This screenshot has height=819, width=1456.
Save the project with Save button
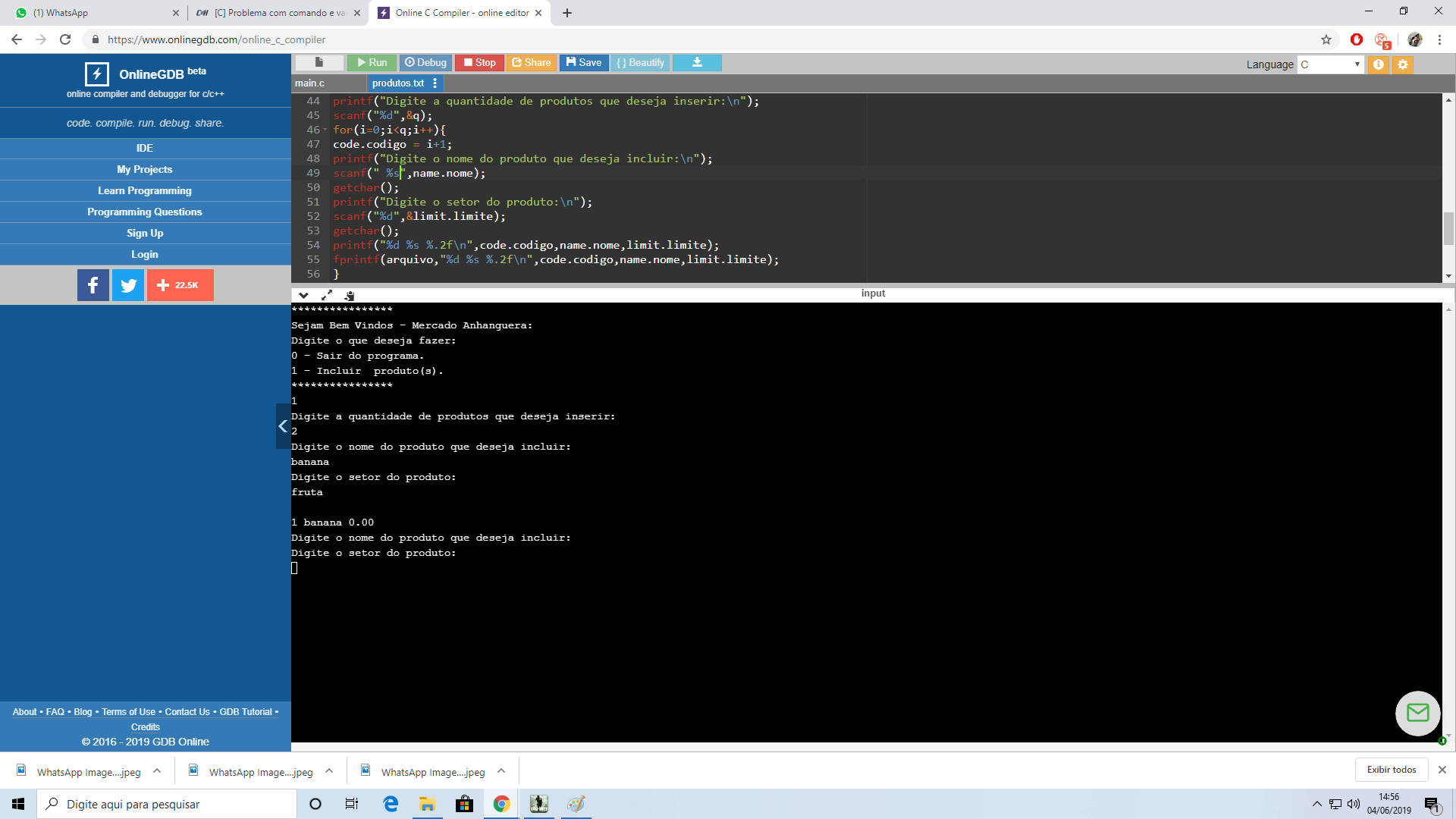tap(584, 62)
